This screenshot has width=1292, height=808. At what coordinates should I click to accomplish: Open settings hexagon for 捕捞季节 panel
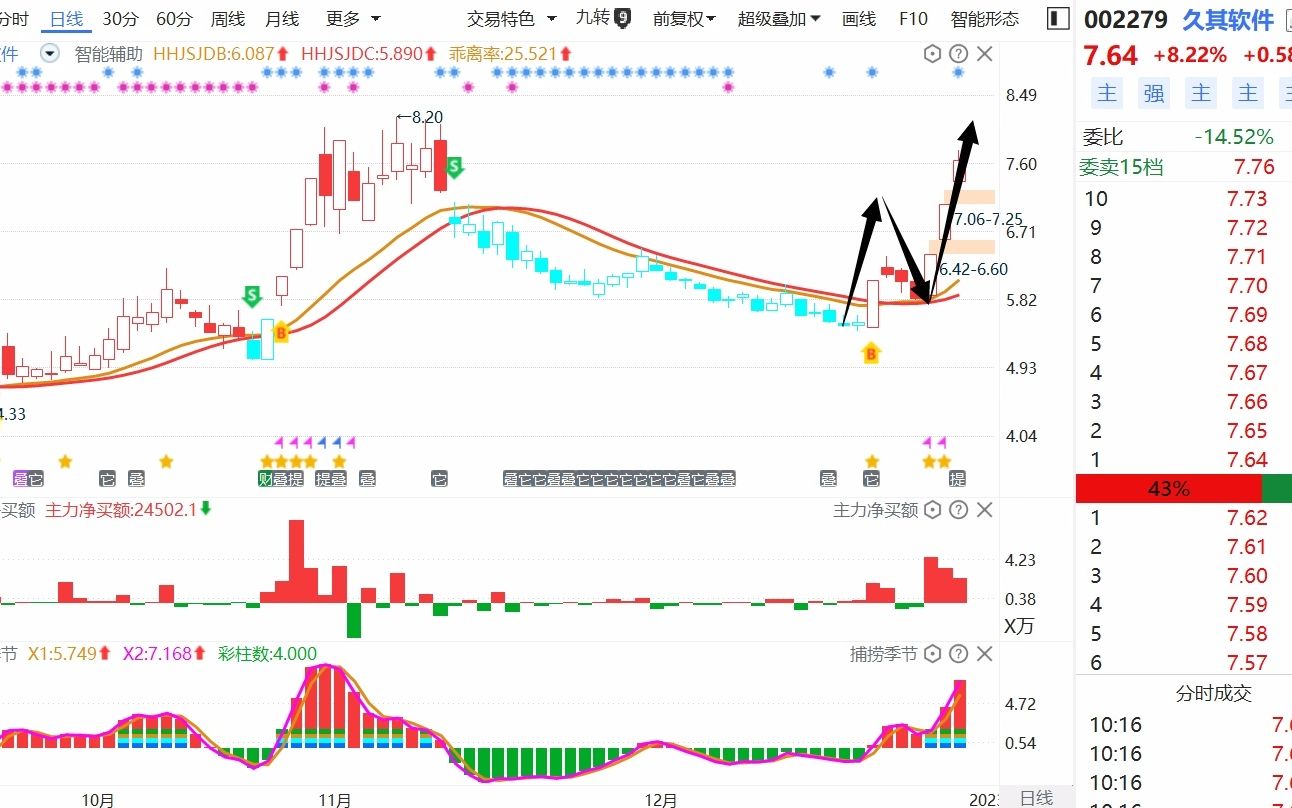click(933, 654)
